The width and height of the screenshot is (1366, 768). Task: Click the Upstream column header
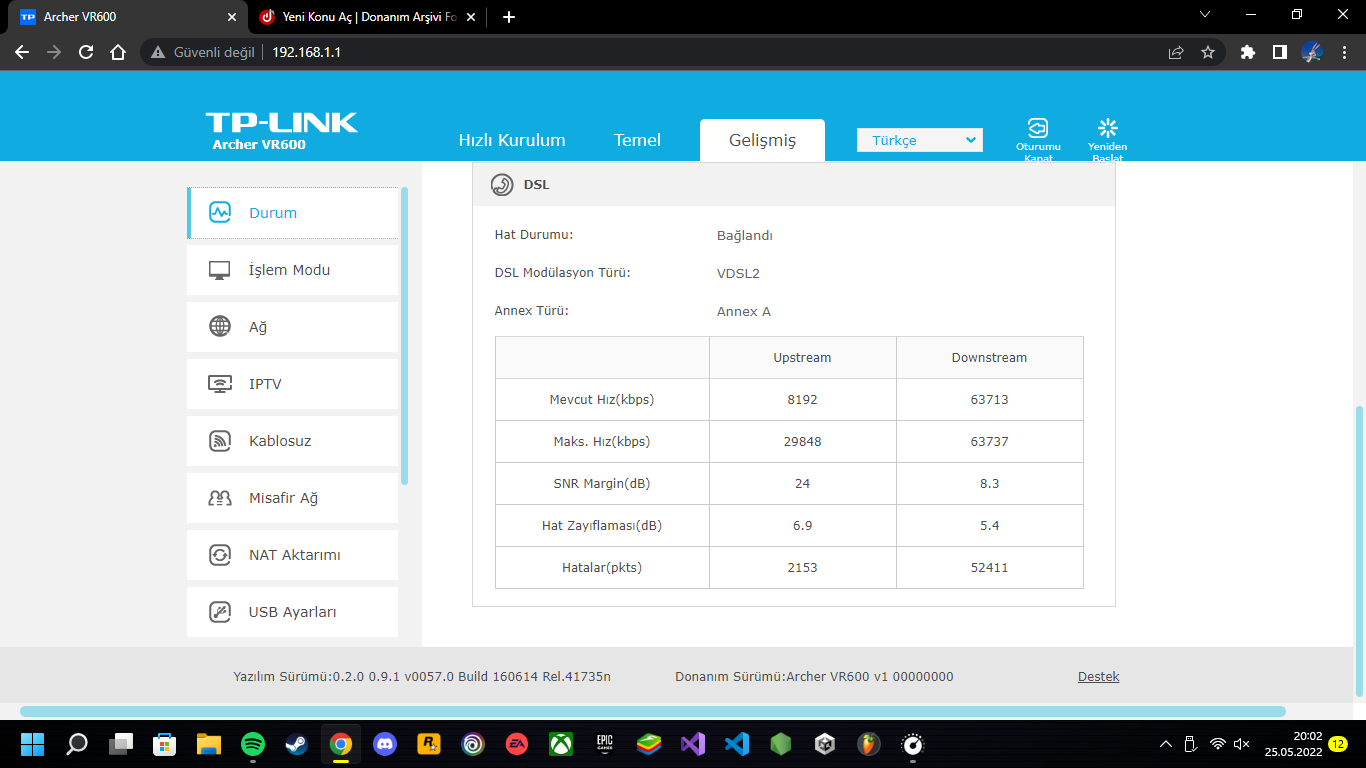tap(802, 358)
